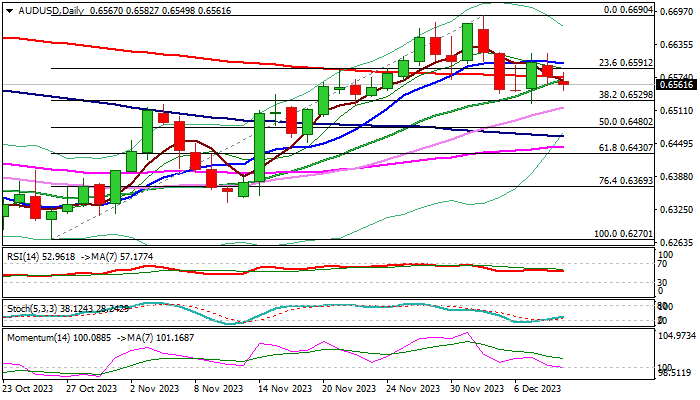Image resolution: width=700 pixels, height=400 pixels.
Task: Click price axis value 0.63250
Action: click(676, 209)
